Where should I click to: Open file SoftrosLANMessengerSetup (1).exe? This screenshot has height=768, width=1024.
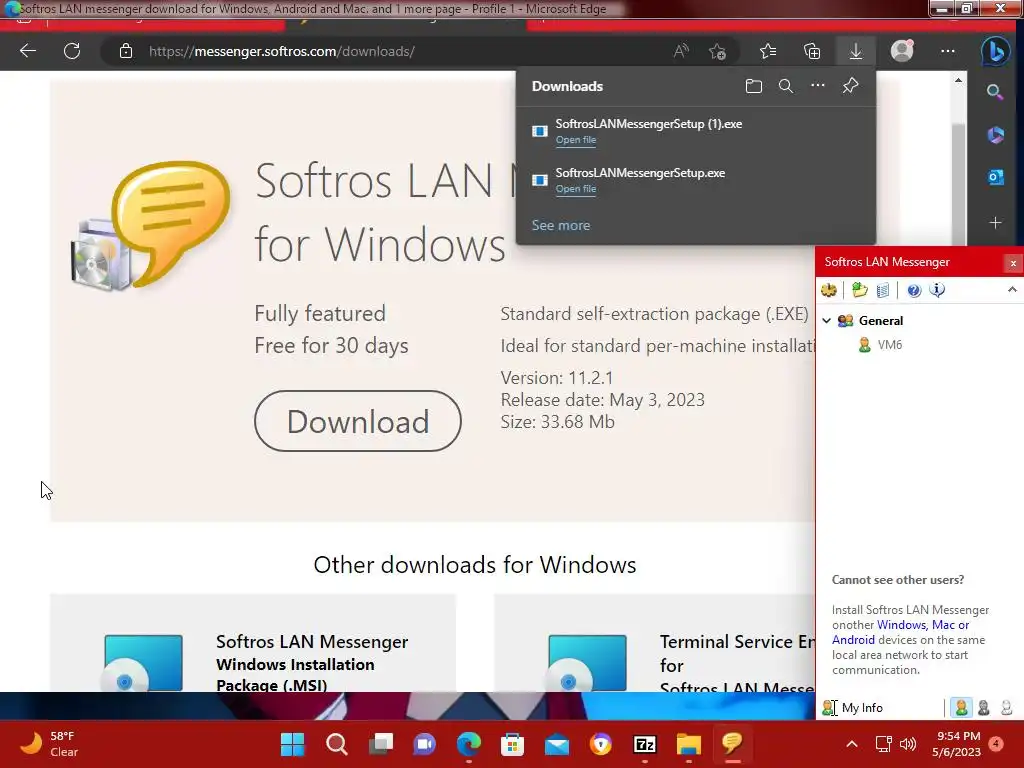[575, 140]
